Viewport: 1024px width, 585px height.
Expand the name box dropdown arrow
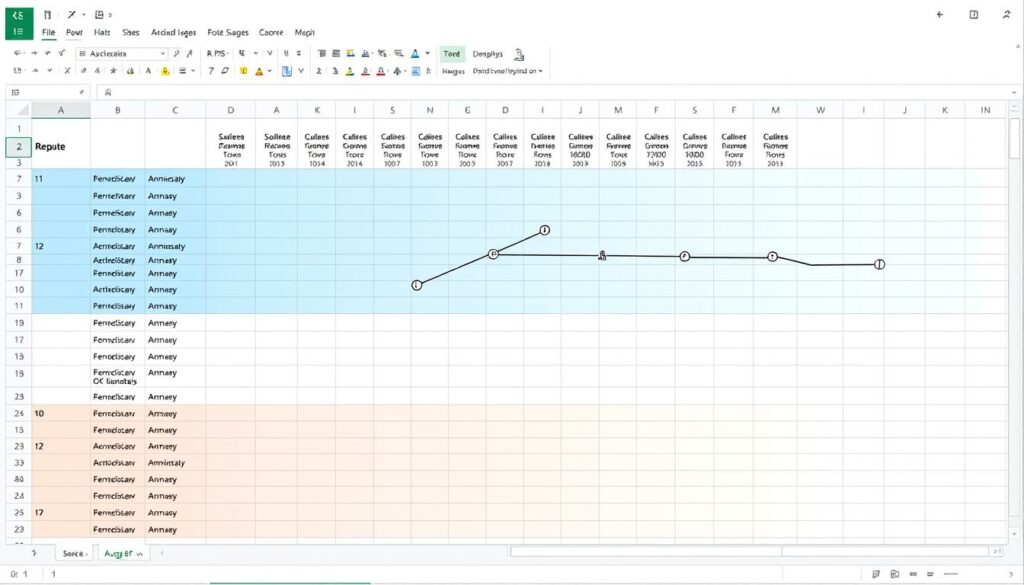click(x=82, y=93)
